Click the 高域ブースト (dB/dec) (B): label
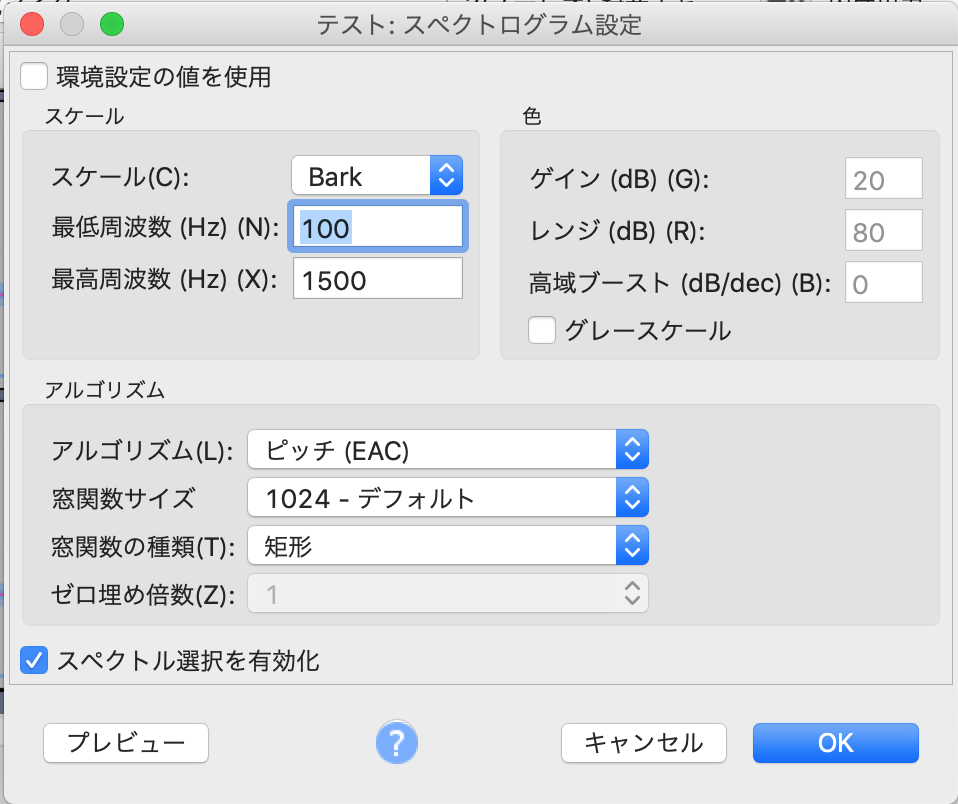The height and width of the screenshot is (804, 958). (680, 283)
